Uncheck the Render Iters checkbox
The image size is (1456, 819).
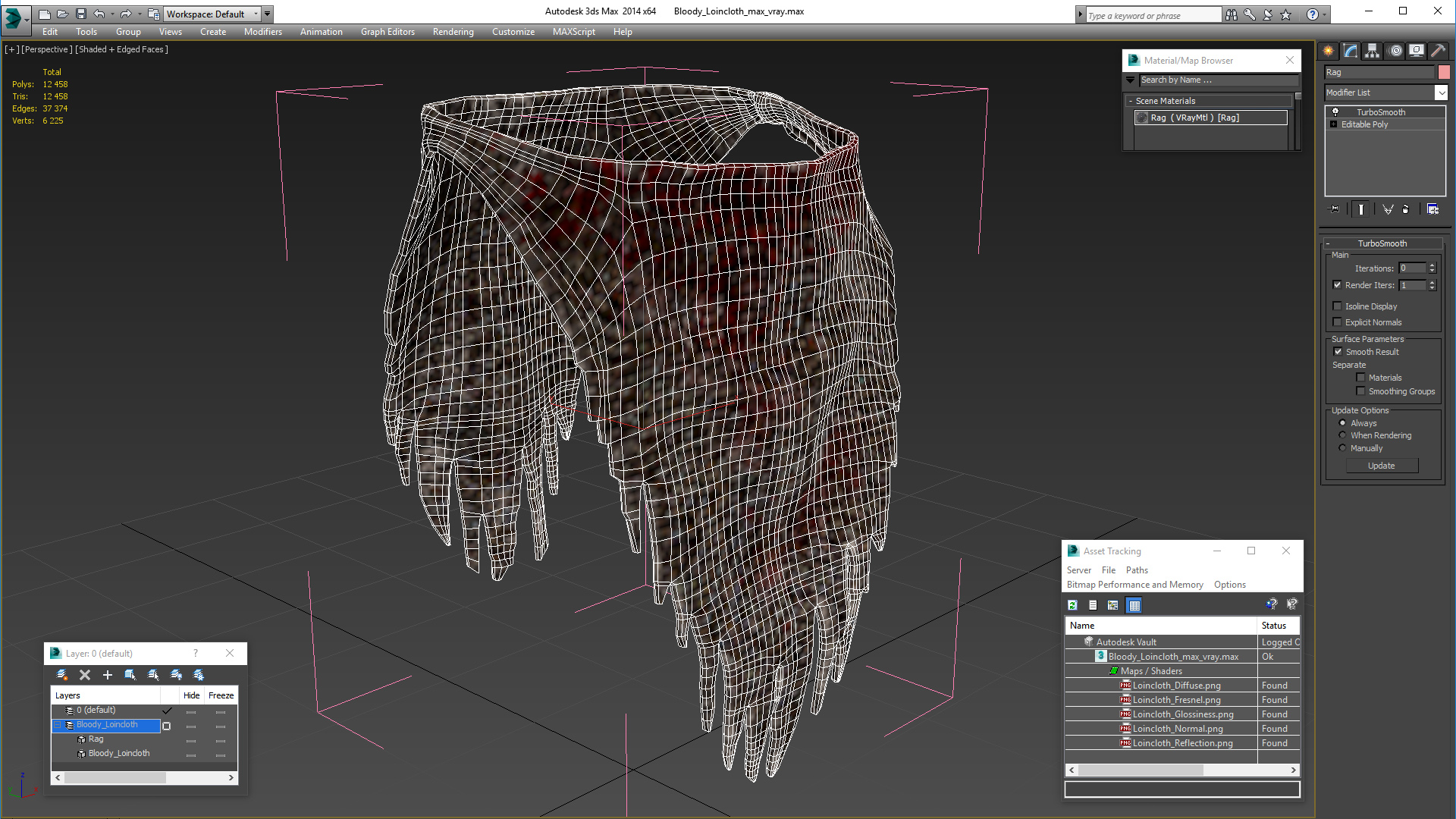click(1338, 285)
